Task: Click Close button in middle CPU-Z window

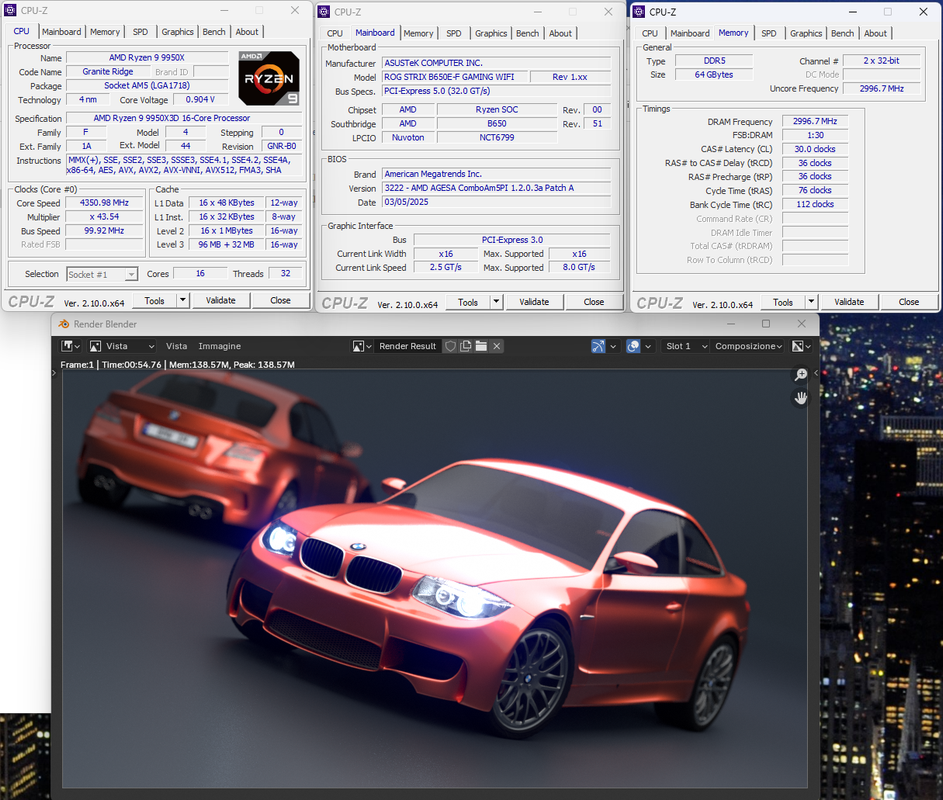Action: click(594, 302)
